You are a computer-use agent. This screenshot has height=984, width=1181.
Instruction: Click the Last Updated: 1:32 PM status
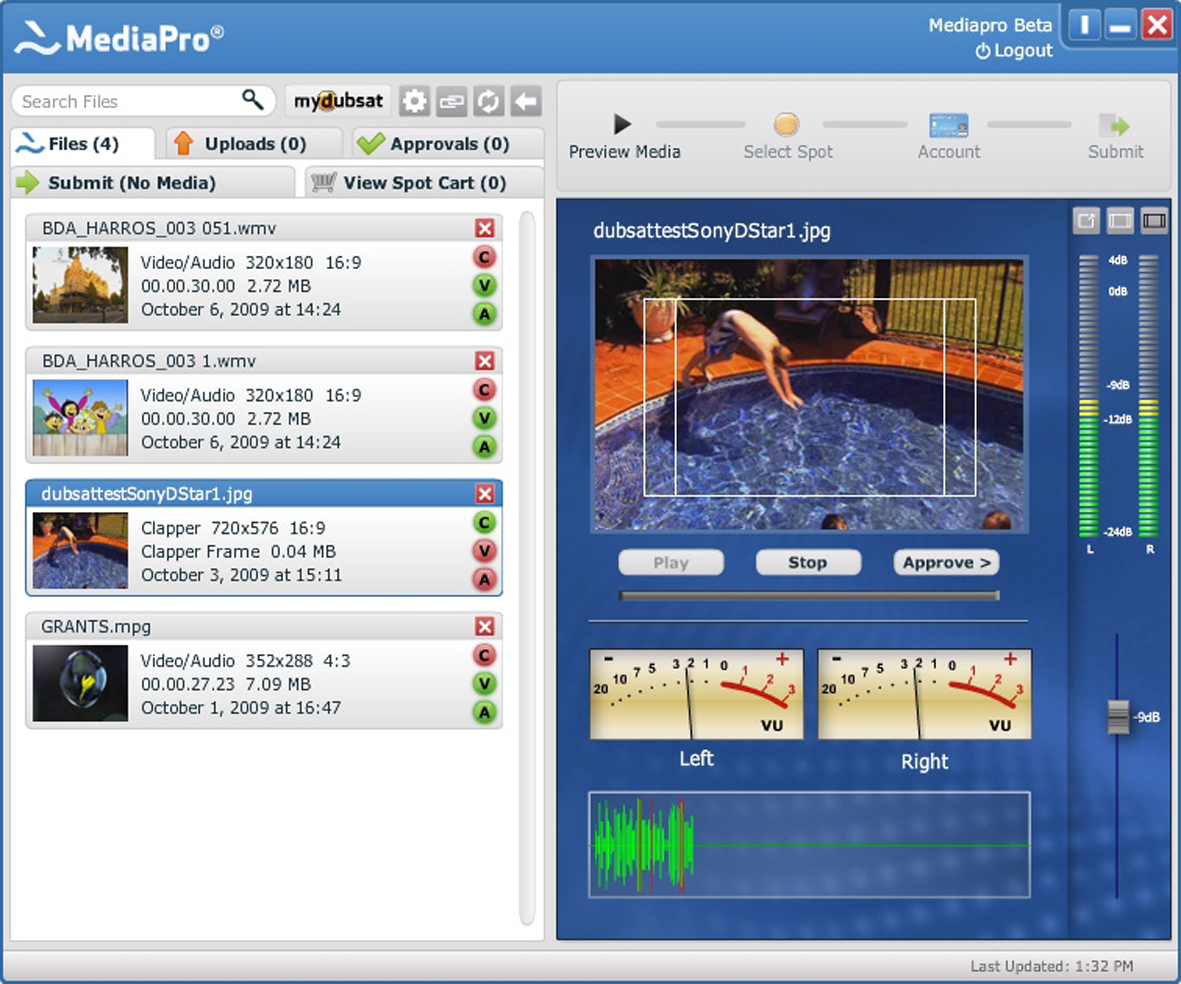pyautogui.click(x=1051, y=966)
